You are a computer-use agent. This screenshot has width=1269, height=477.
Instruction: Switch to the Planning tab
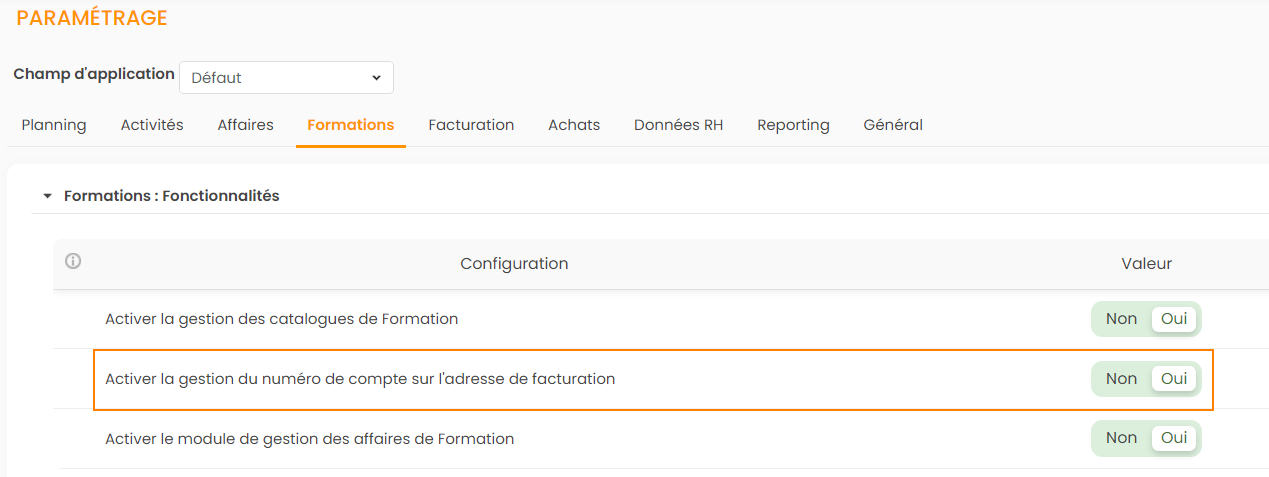tap(54, 125)
